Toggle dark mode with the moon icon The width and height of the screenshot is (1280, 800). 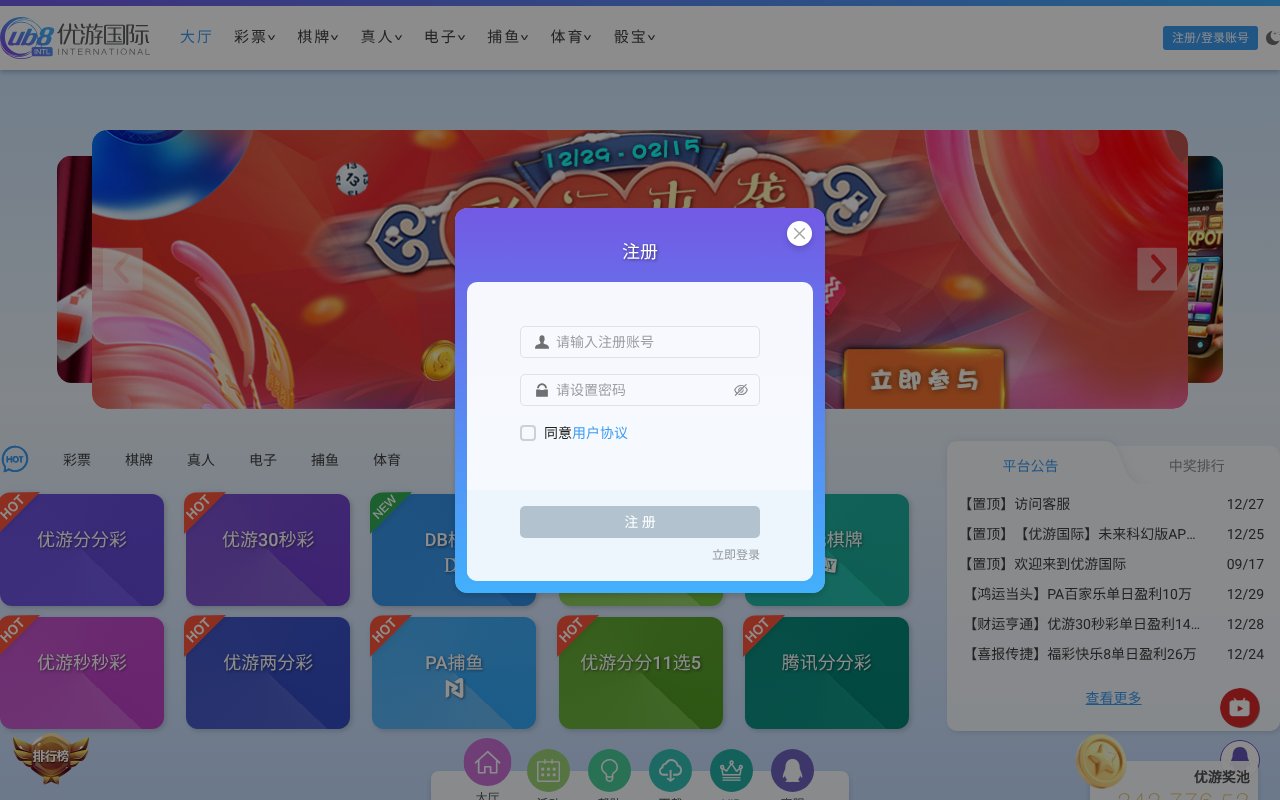click(1271, 37)
